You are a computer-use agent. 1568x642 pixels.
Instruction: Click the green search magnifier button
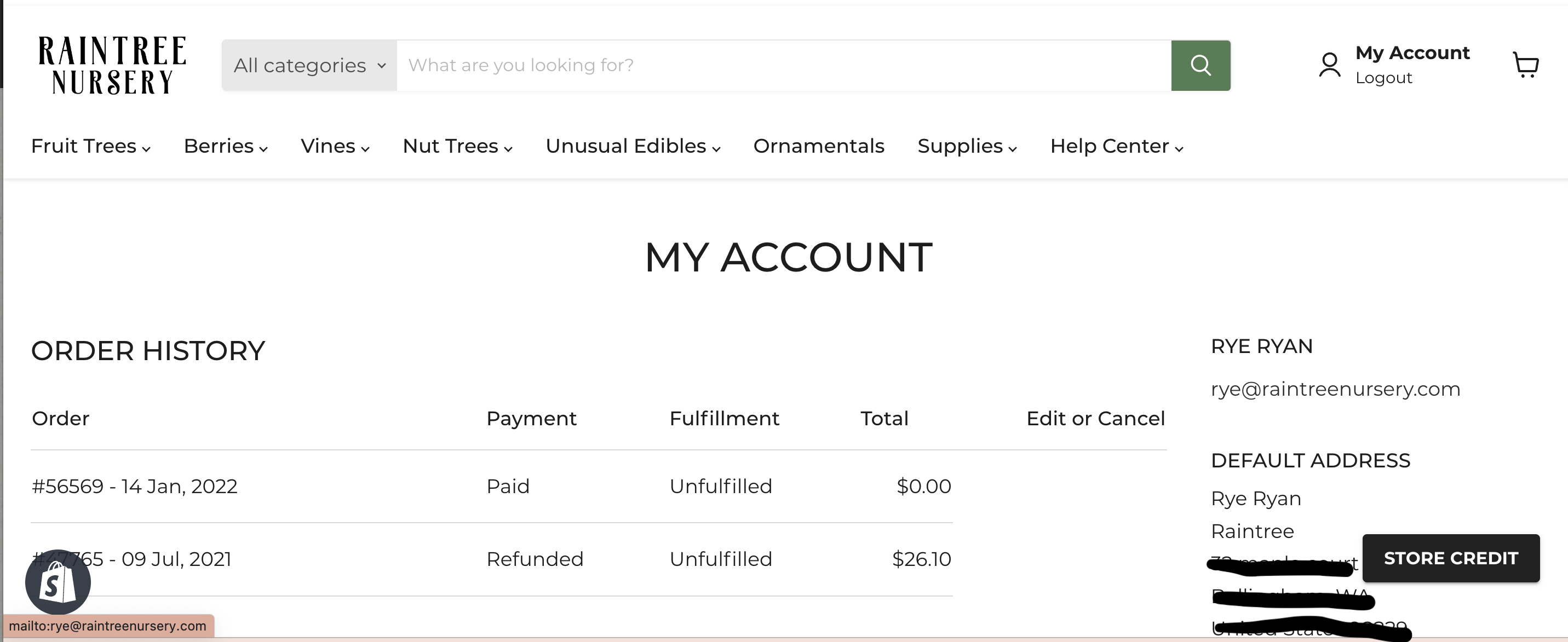(1201, 65)
